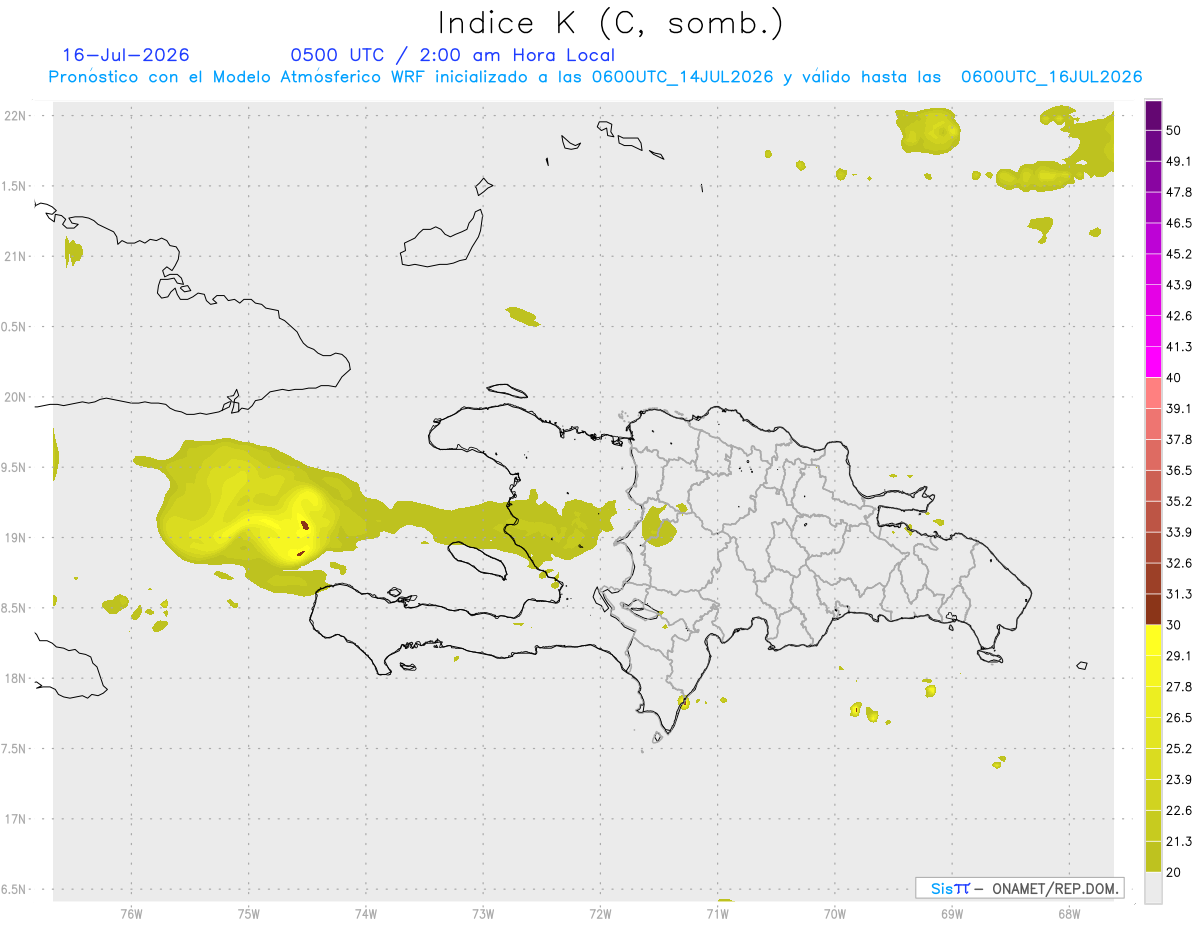Click the brown legend swatch between 30 and 31.3
This screenshot has width=1200, height=927.
point(1153,609)
